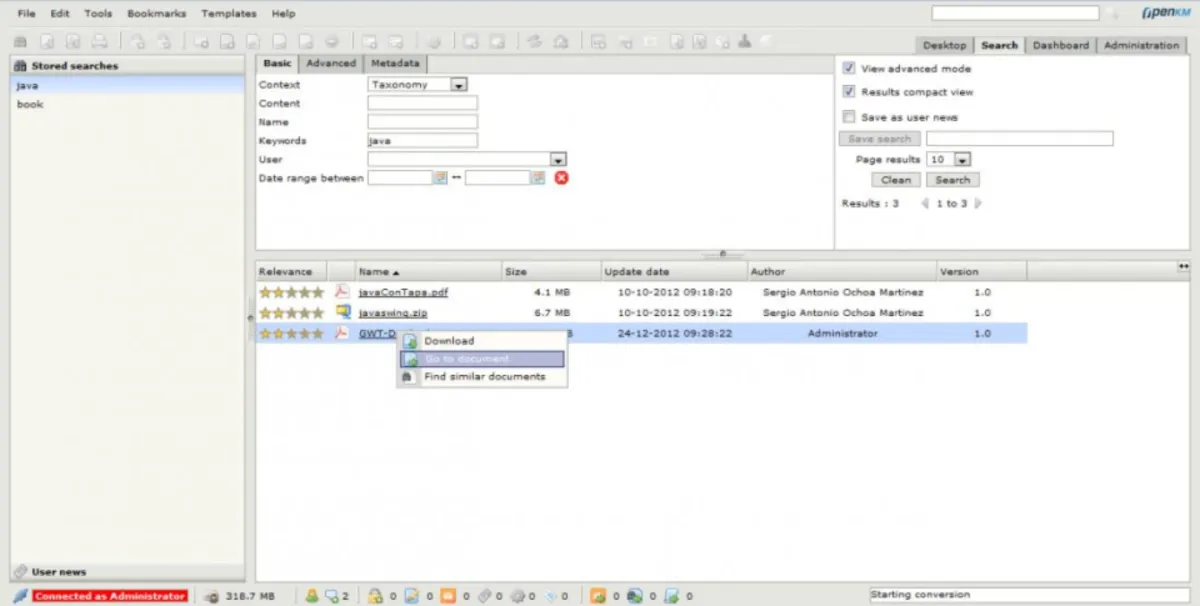Select the Advanced search tab
This screenshot has height=606, width=1200.
[330, 63]
